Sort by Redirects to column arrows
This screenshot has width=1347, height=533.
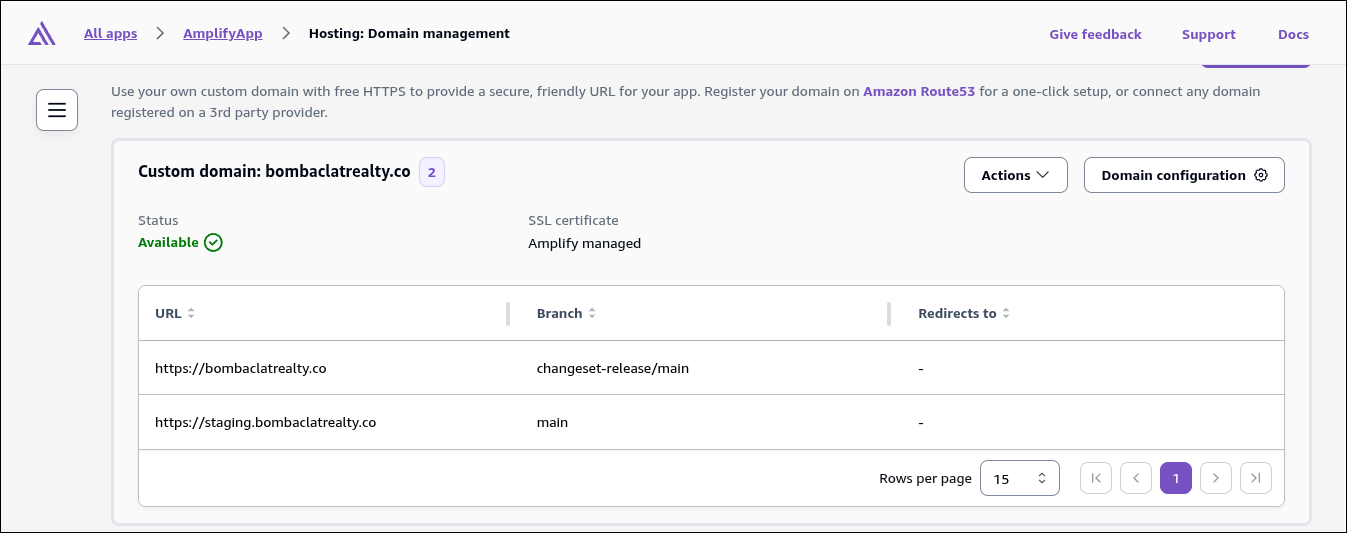[1006, 313]
